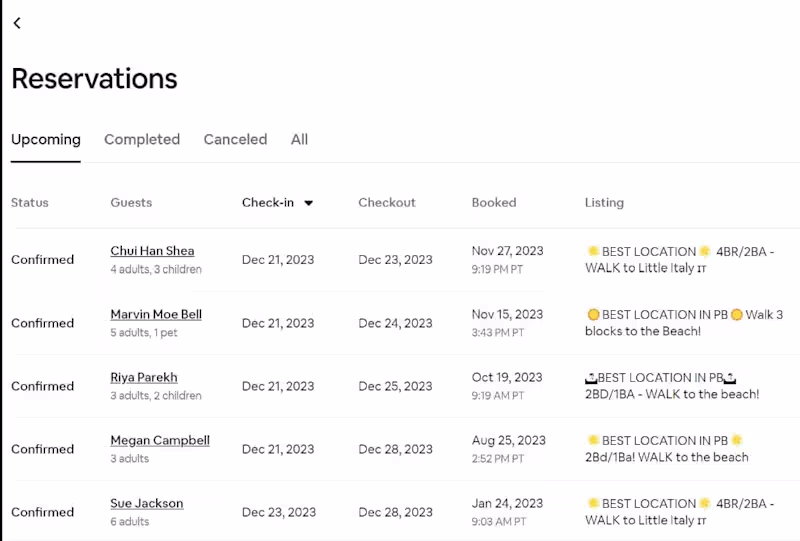Screen dimensions: 800x541
Task: Click the Listing column header
Action: [x=604, y=203]
